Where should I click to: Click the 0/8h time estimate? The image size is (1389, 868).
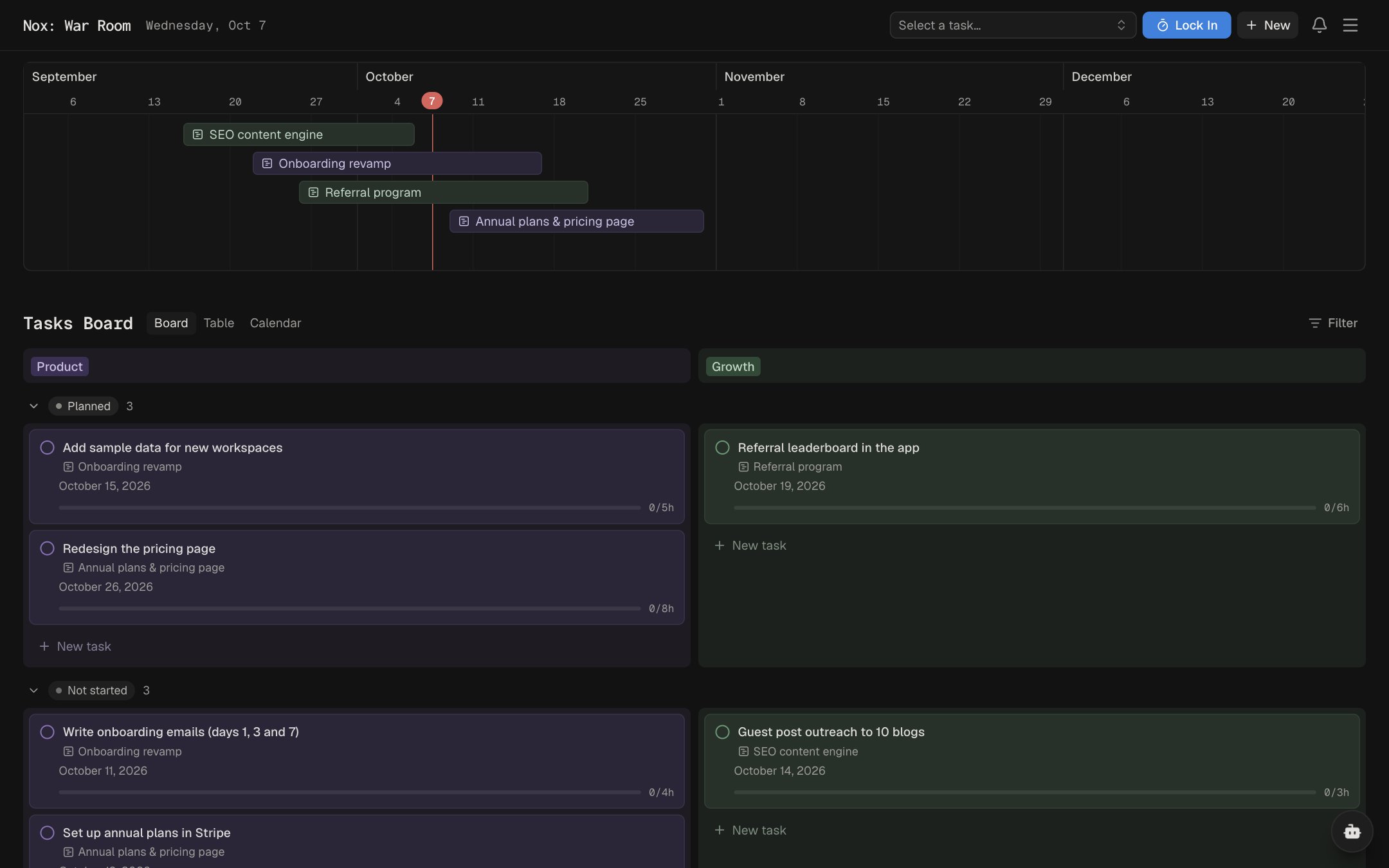[x=661, y=608]
